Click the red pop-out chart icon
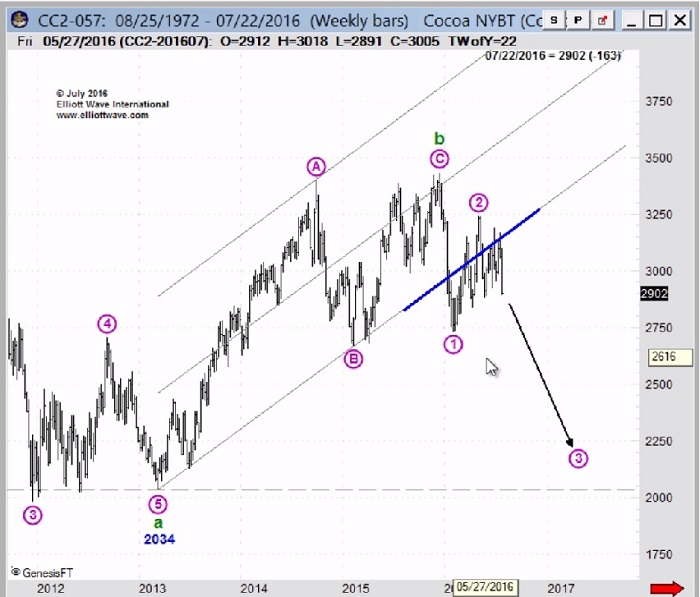700x597 pixels. pos(602,20)
